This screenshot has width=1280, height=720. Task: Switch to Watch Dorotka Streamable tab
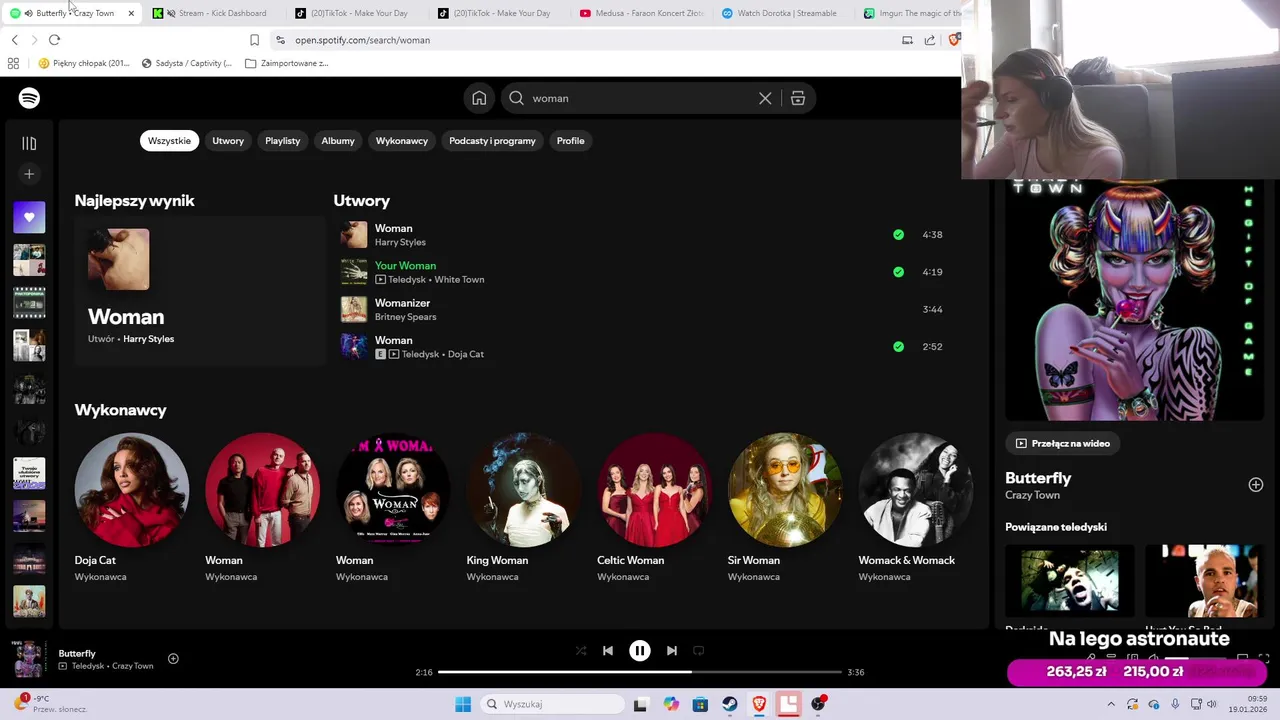(x=785, y=13)
